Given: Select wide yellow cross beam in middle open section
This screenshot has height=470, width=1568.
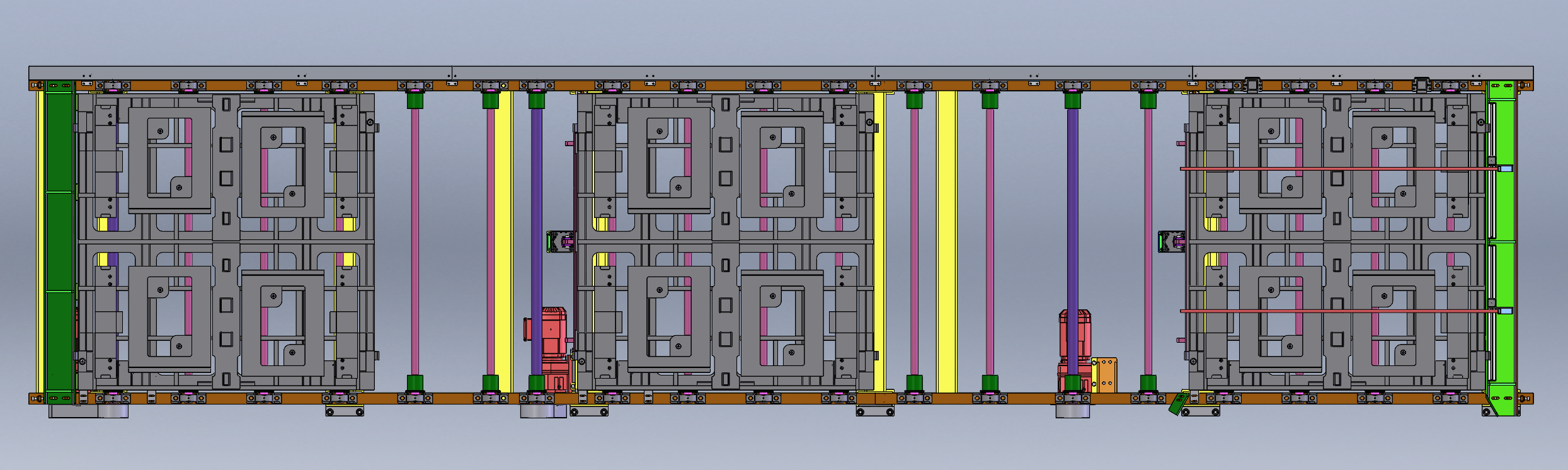Looking at the screenshot, I should pyautogui.click(x=946, y=242).
